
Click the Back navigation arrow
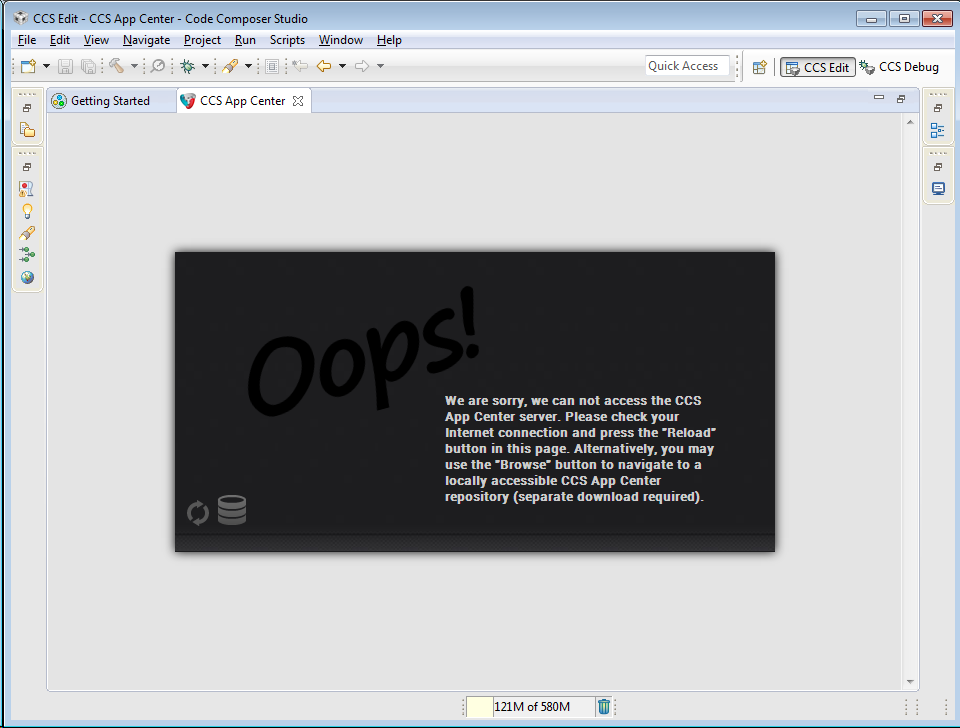click(324, 66)
